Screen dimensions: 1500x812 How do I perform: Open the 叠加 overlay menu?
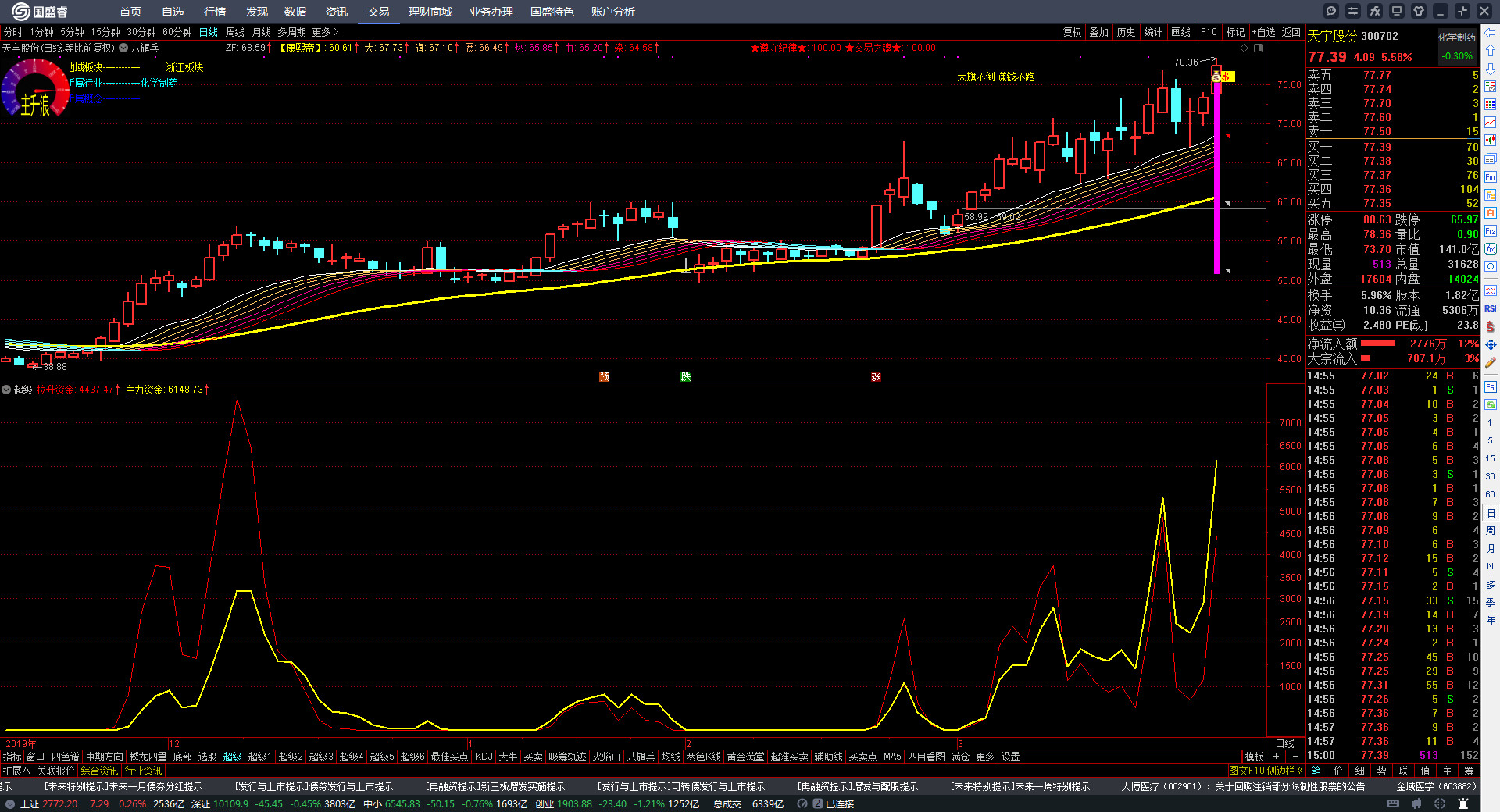[1099, 32]
